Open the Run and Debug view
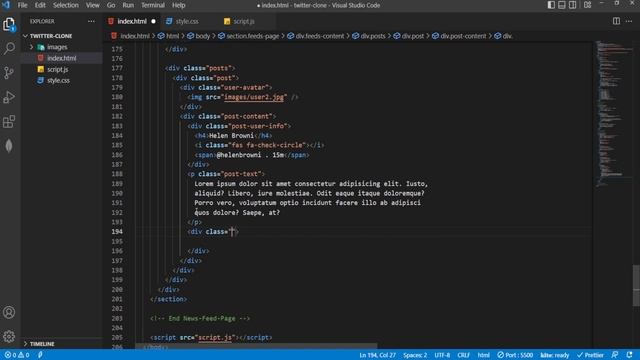This screenshot has height=360, width=640. coord(9,97)
